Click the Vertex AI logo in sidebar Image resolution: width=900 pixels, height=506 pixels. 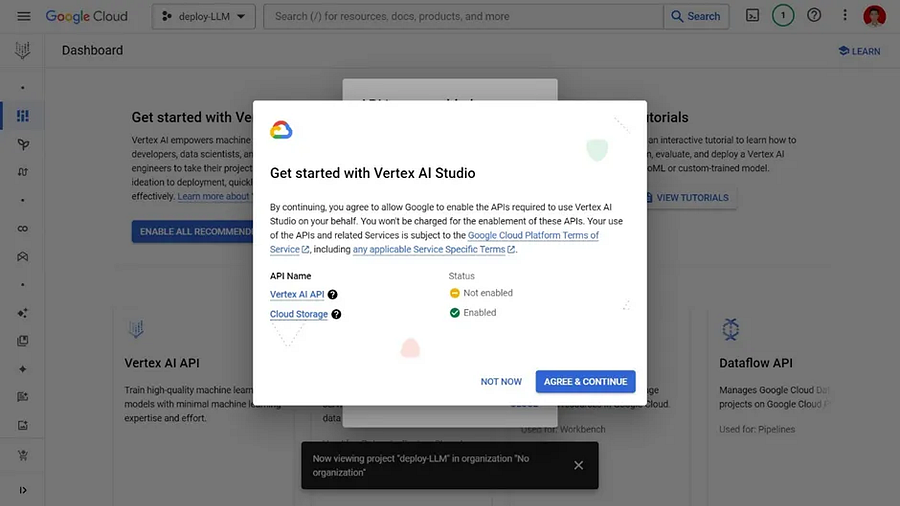point(22,50)
